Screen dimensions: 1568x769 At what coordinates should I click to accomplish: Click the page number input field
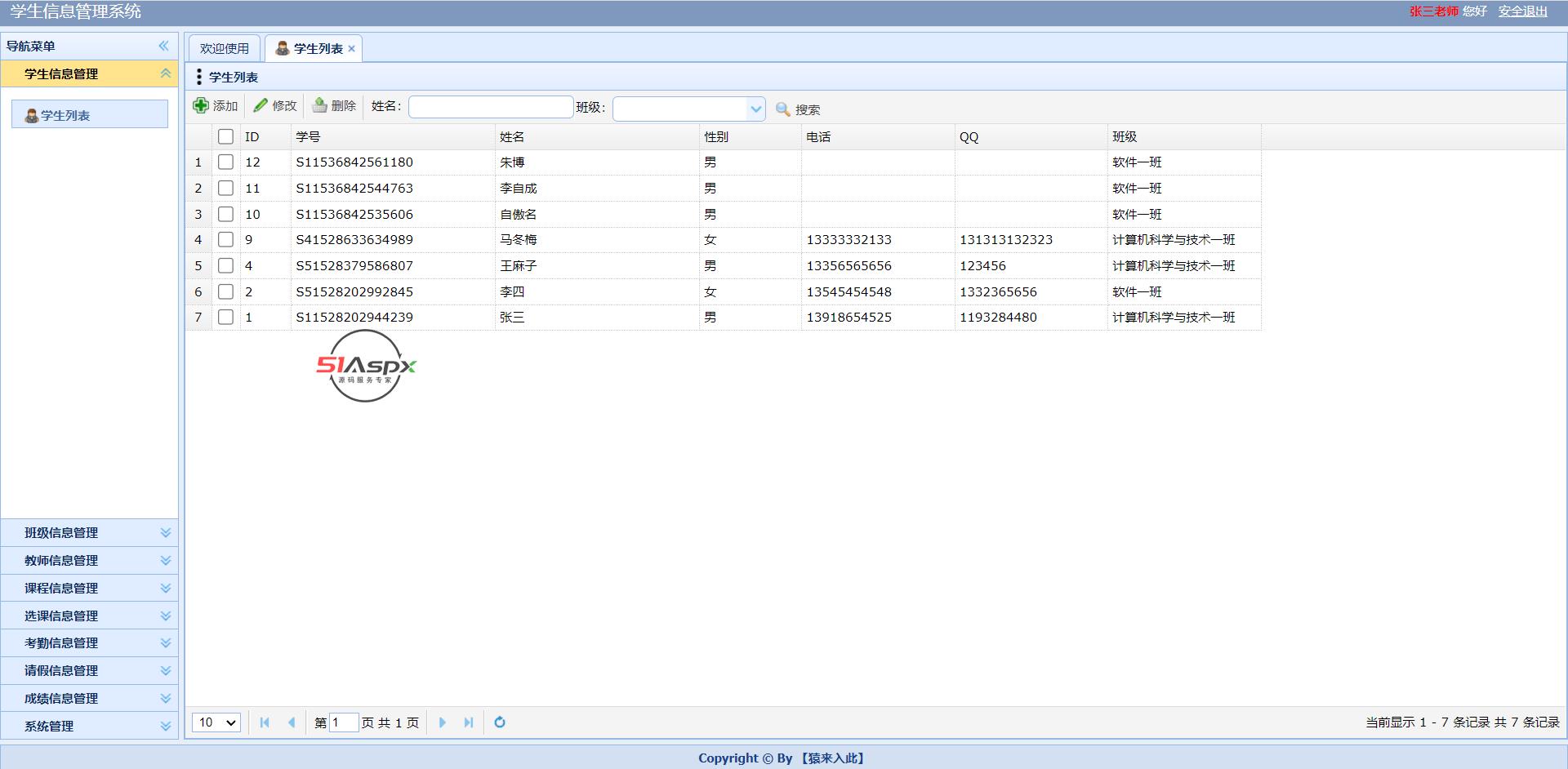pyautogui.click(x=344, y=722)
